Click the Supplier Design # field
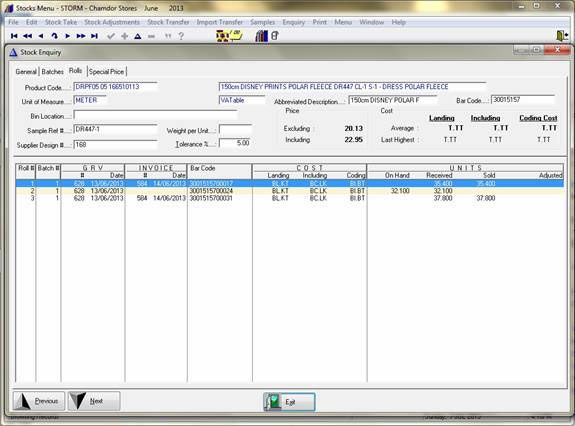The height and width of the screenshot is (426, 575). [115, 144]
